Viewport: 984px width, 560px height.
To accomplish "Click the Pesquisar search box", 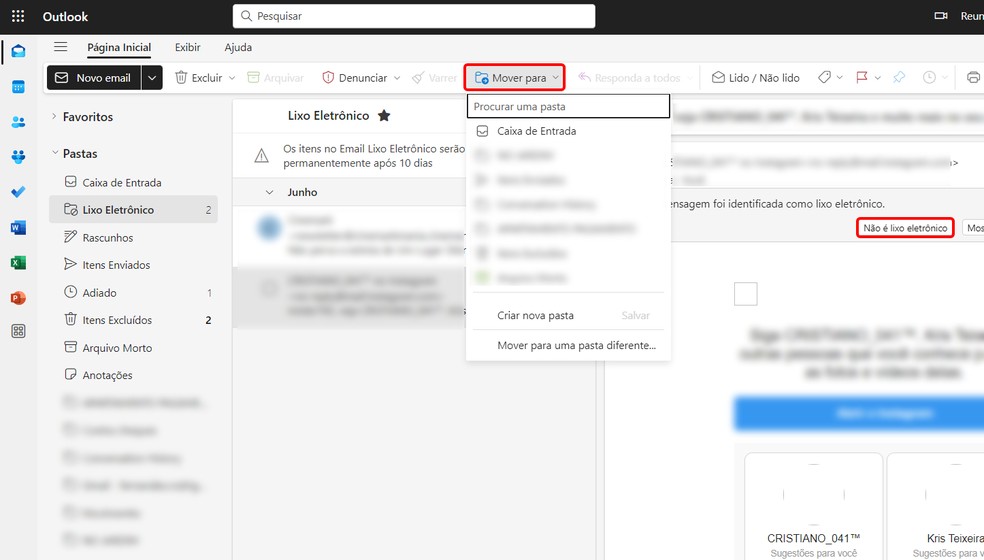I will coord(414,16).
